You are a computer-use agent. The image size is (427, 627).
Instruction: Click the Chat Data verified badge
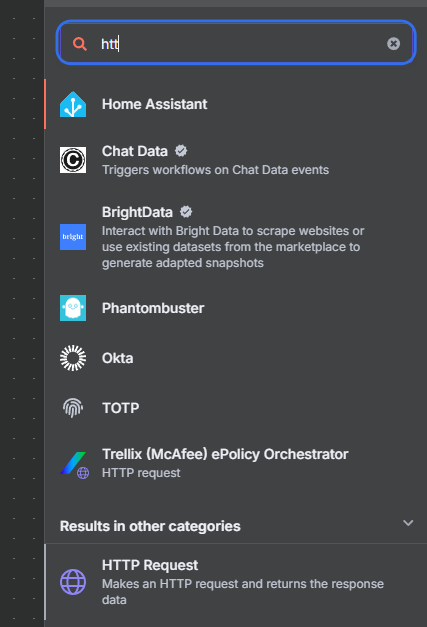click(x=181, y=151)
